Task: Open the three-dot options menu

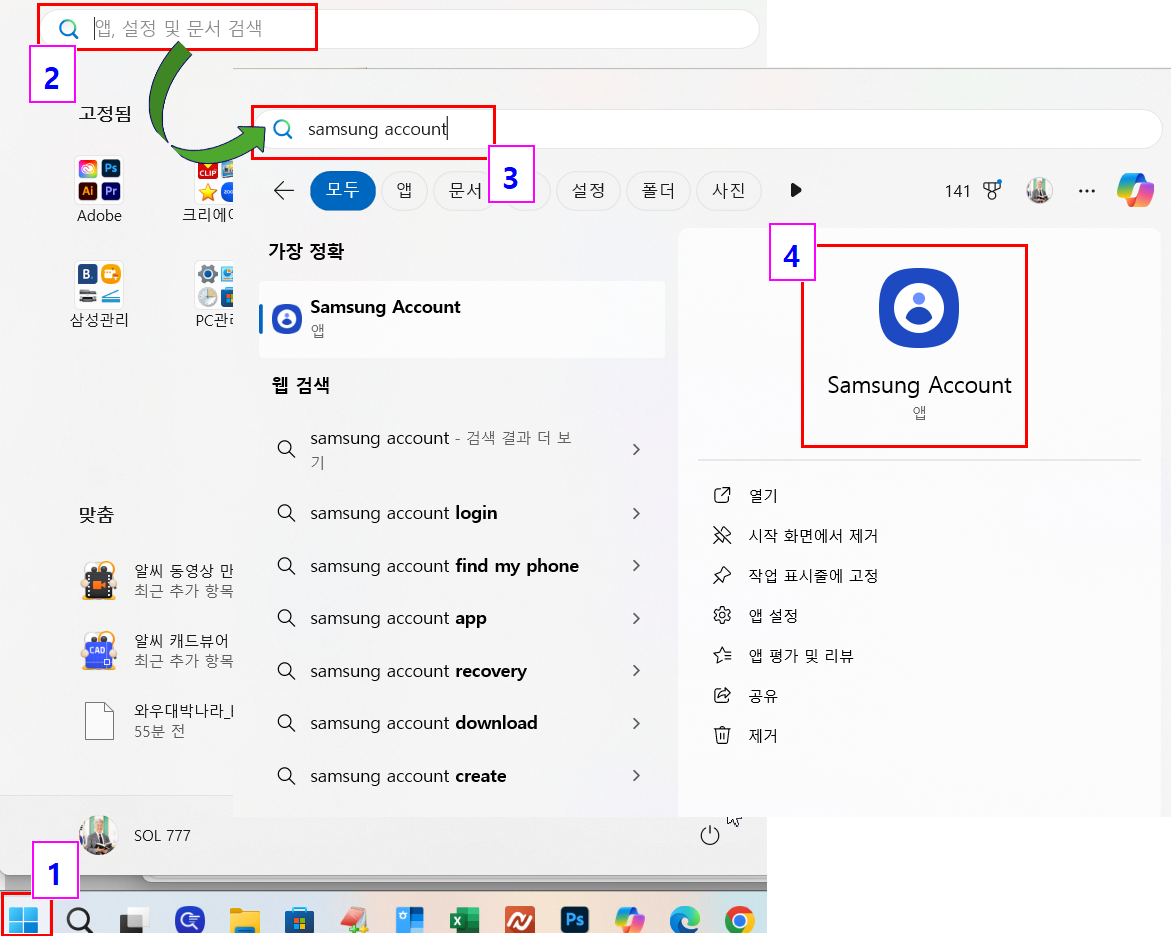Action: [x=1087, y=191]
